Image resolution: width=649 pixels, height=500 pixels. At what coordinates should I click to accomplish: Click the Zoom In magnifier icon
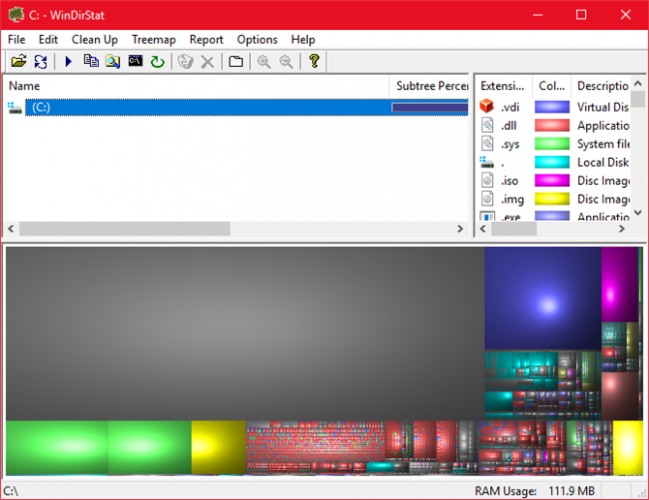coord(264,62)
